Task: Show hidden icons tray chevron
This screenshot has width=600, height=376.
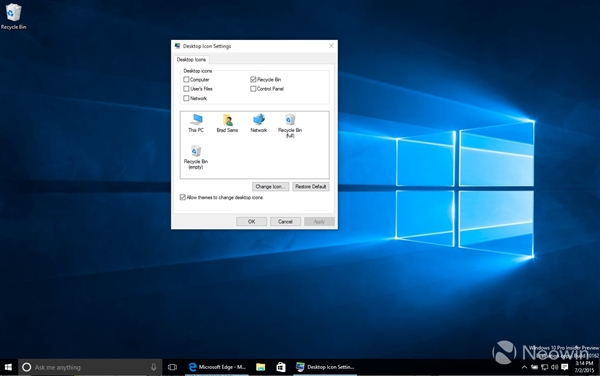Action: pyautogui.click(x=524, y=367)
